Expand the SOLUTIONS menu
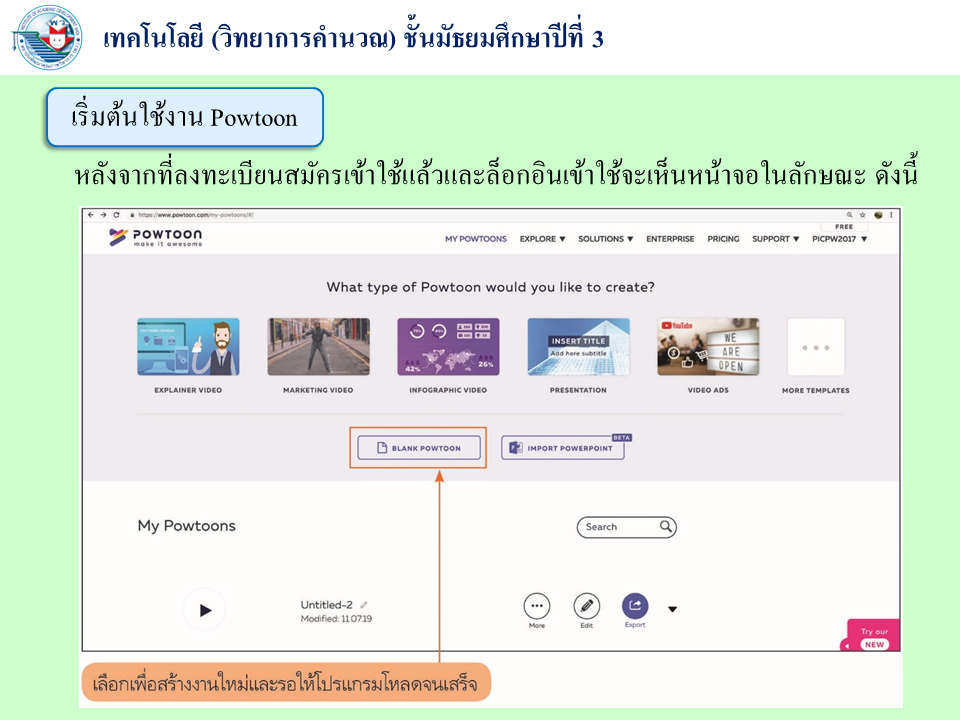The height and width of the screenshot is (720, 960). click(x=606, y=239)
